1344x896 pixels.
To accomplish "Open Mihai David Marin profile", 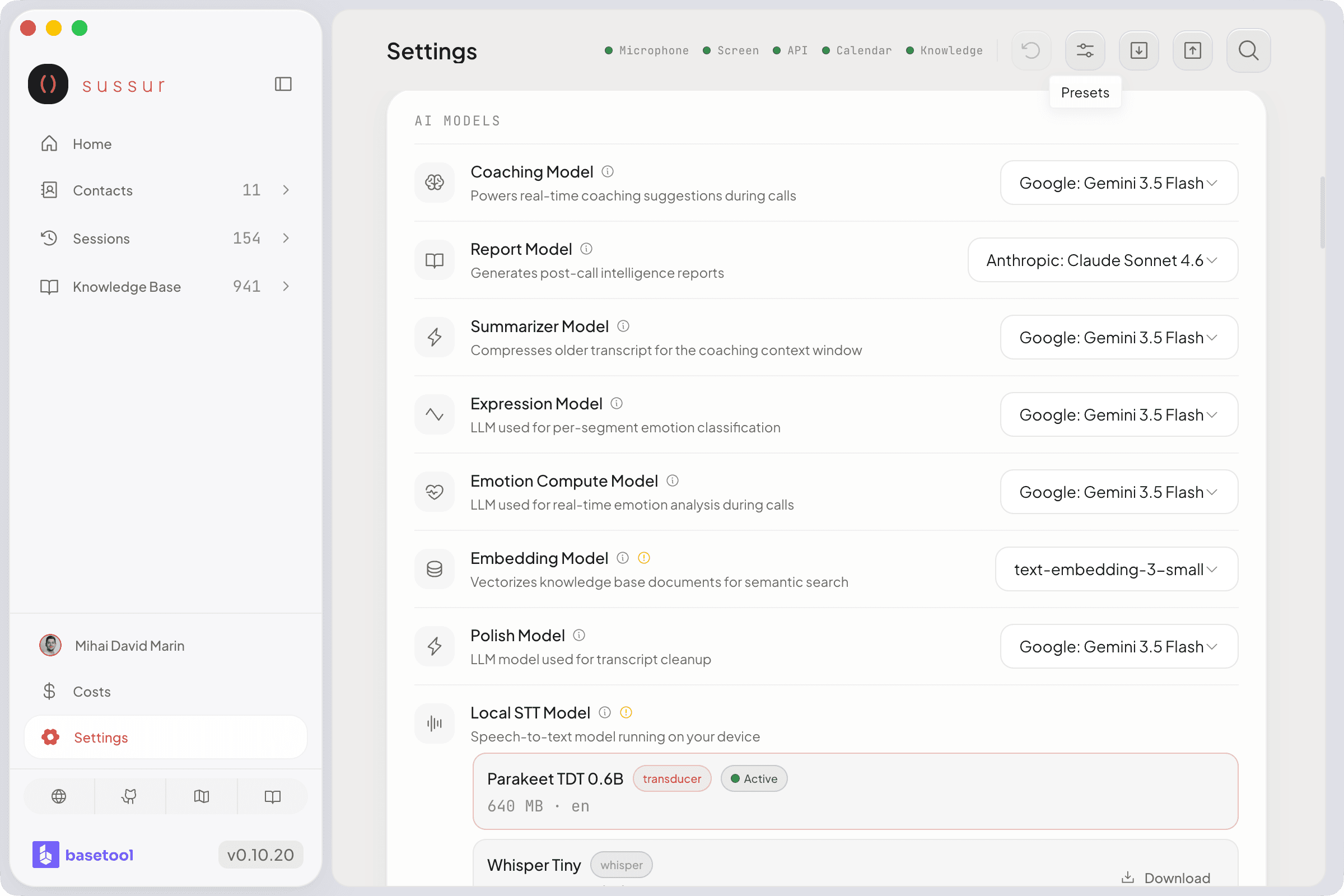I will (x=166, y=646).
